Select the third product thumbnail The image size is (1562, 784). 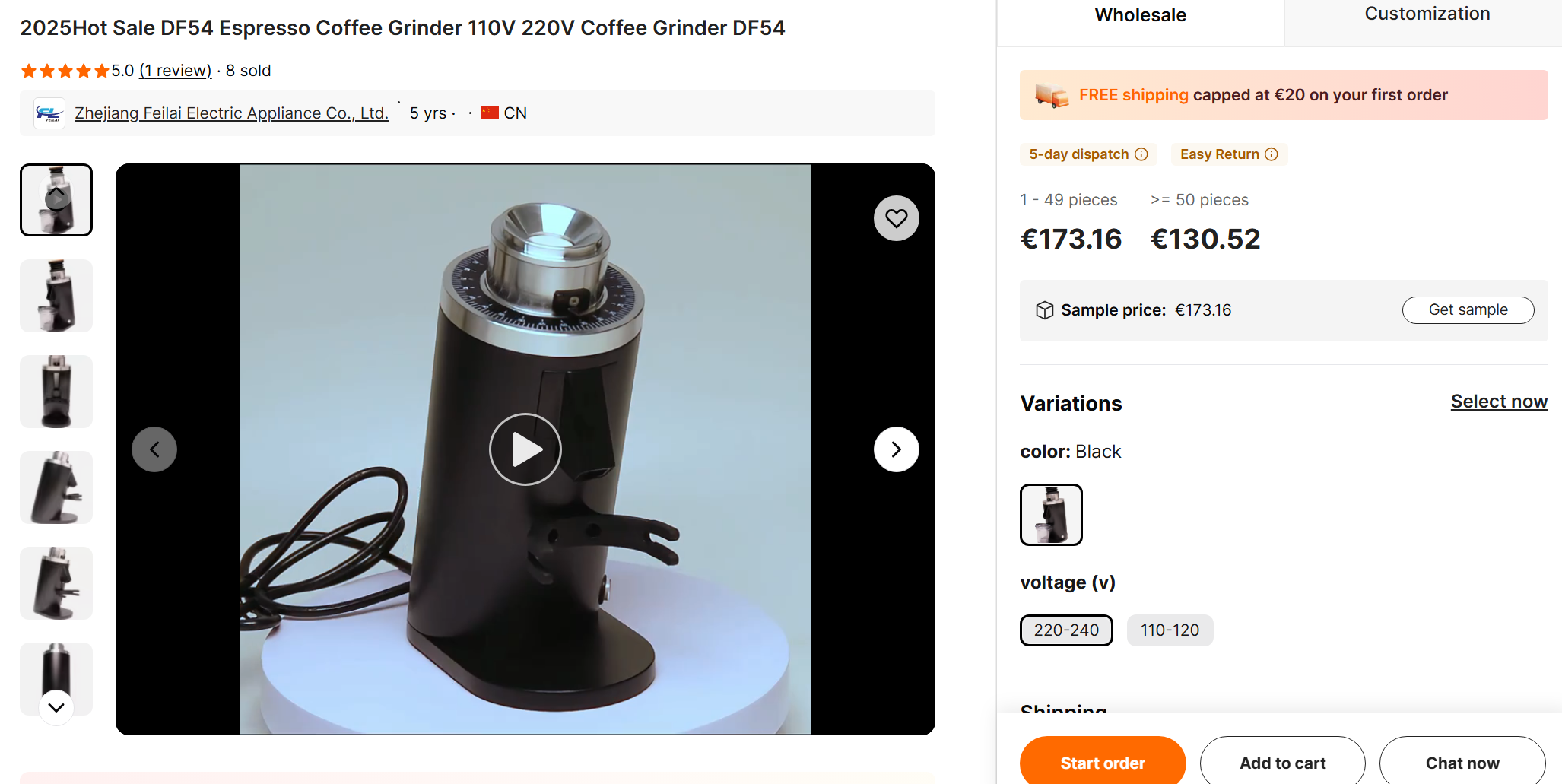tap(56, 392)
